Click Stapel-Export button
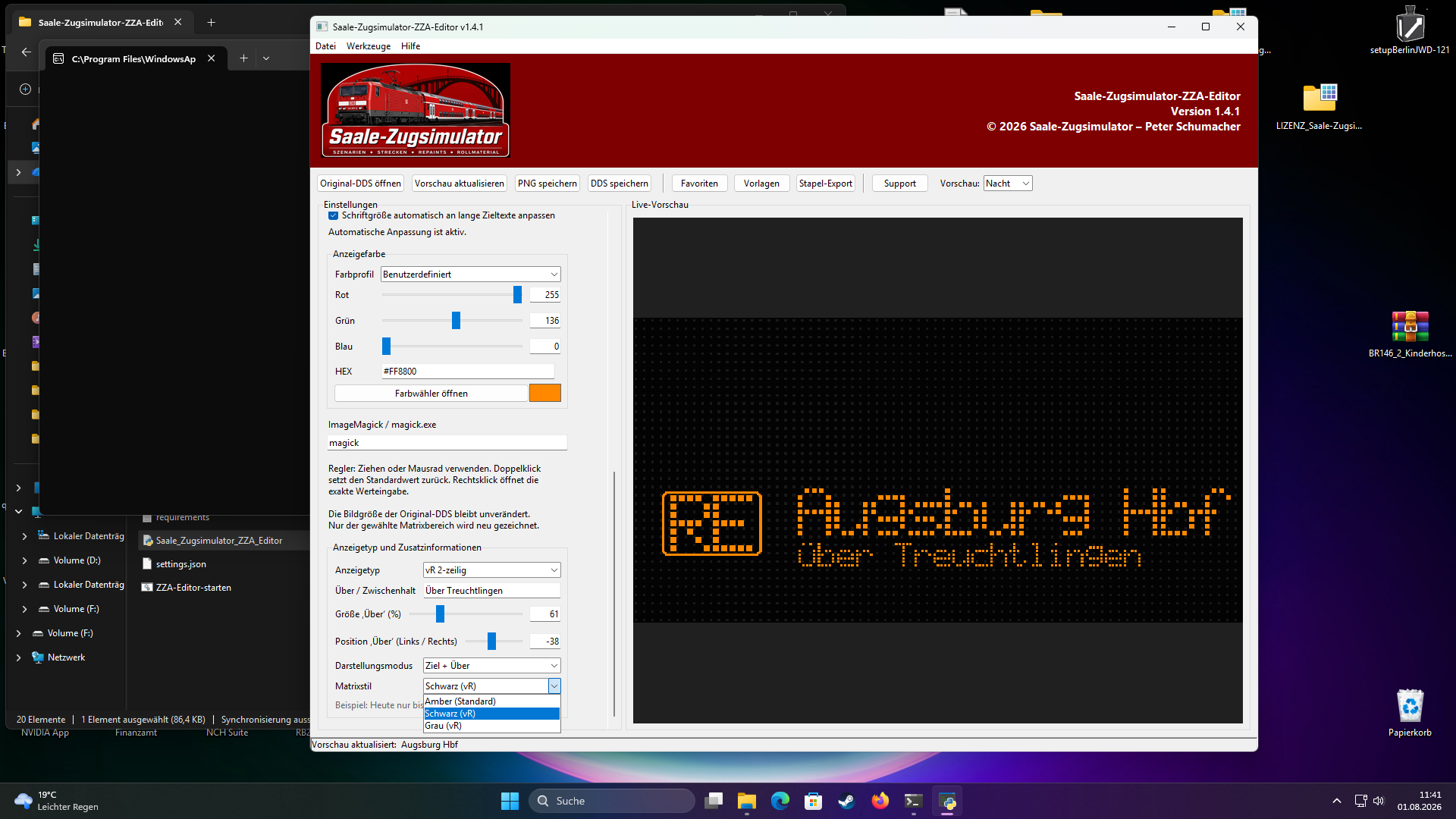1456x819 pixels. [826, 184]
